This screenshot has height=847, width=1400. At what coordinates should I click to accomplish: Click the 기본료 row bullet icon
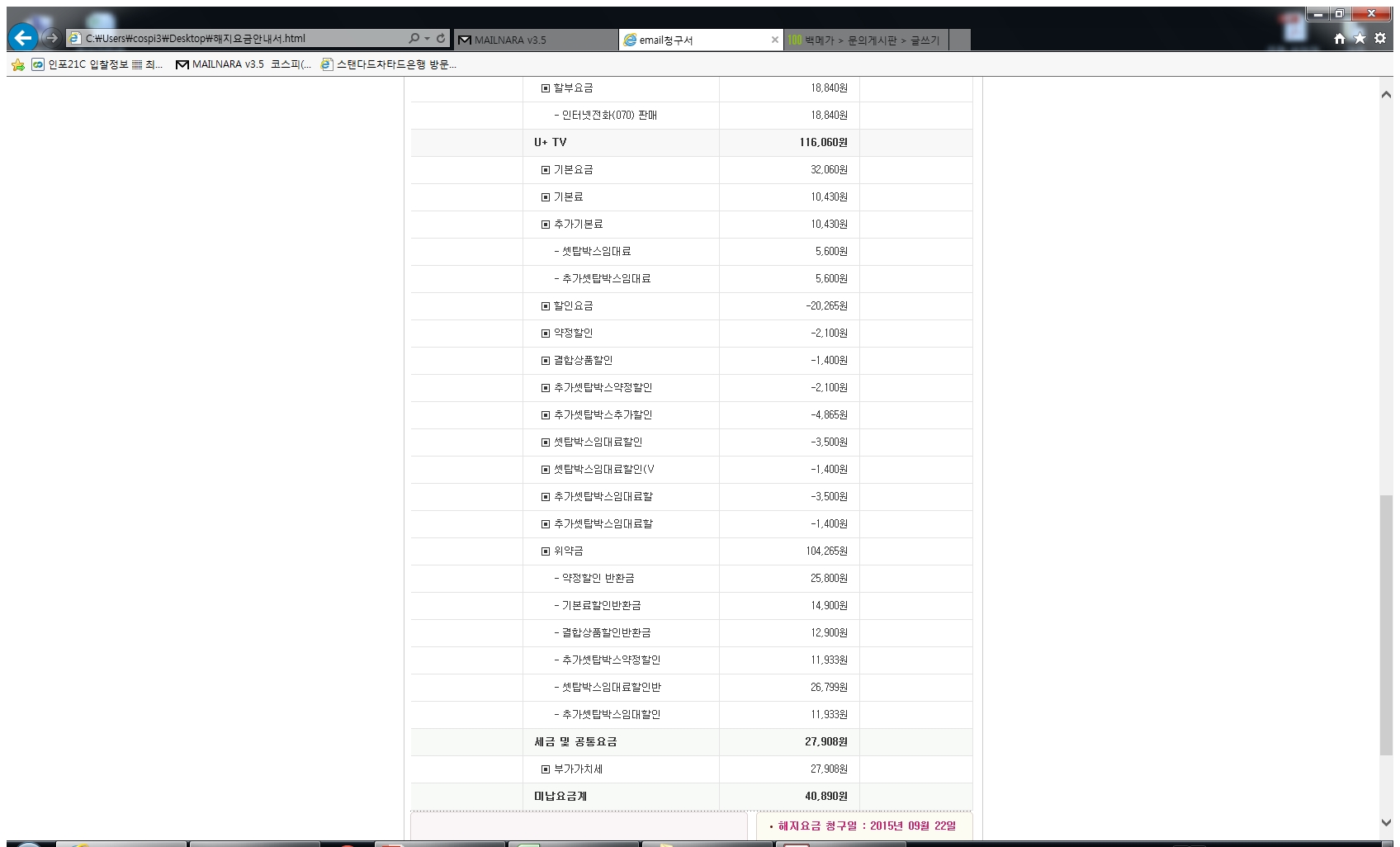[x=546, y=197]
